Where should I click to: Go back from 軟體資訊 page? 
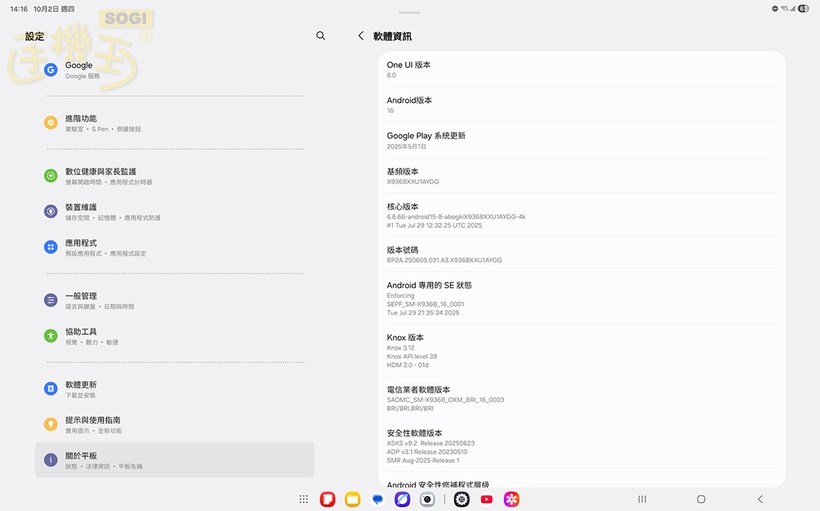[x=361, y=36]
